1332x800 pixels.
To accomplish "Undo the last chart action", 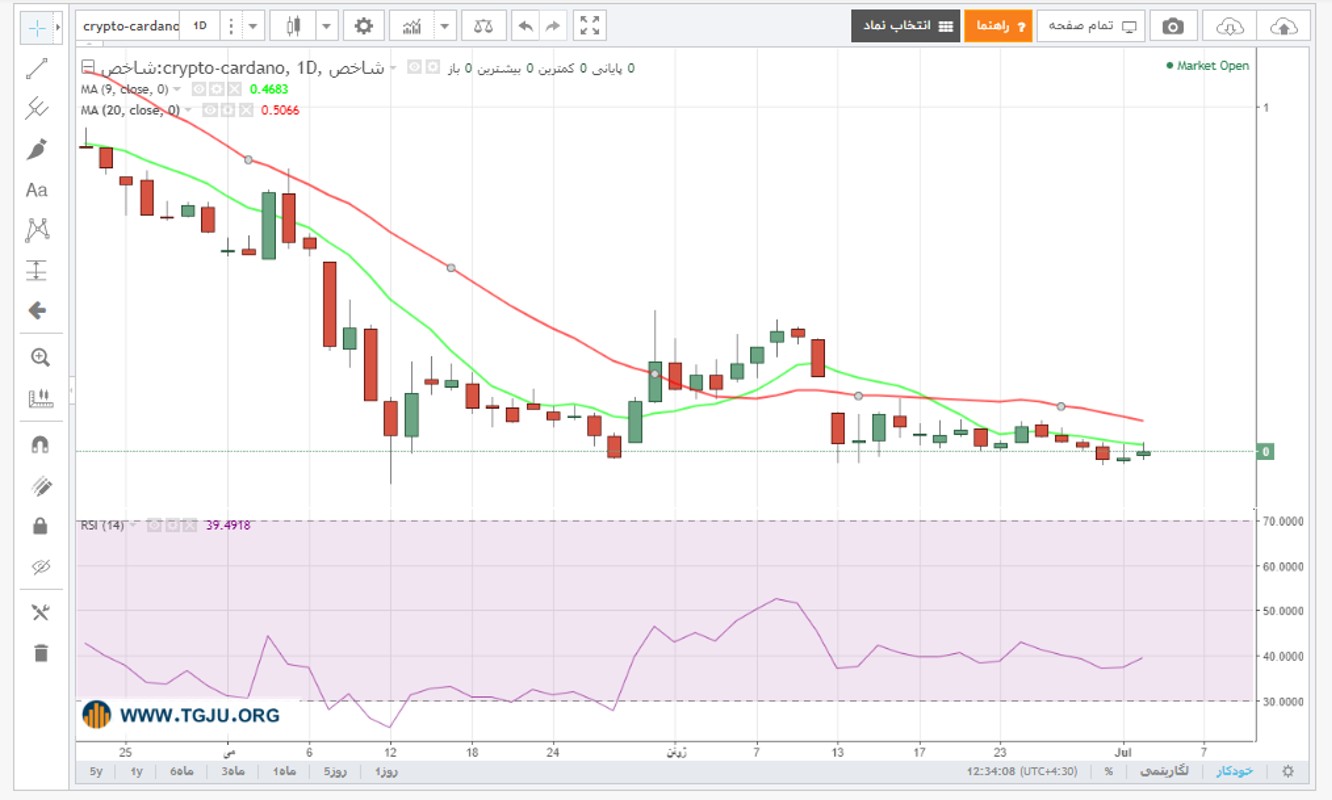I will coord(525,26).
